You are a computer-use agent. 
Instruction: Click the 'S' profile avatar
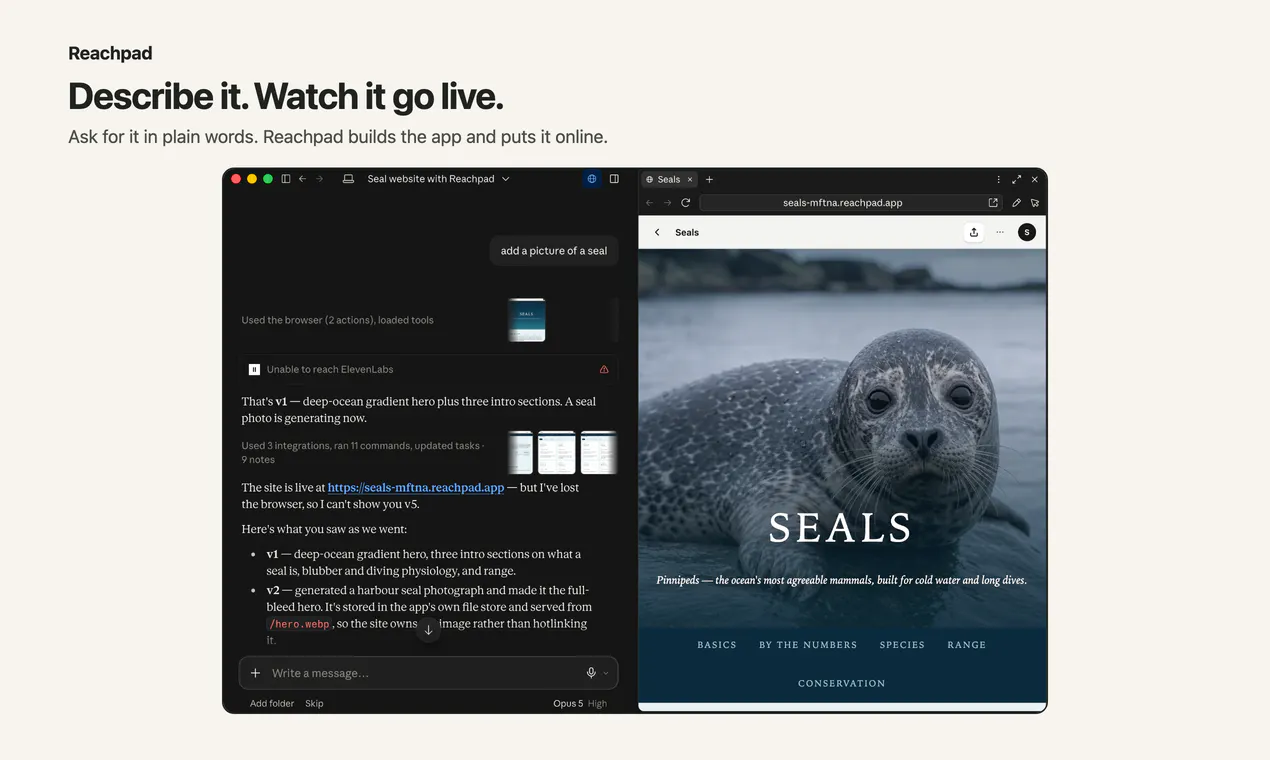(x=1027, y=232)
